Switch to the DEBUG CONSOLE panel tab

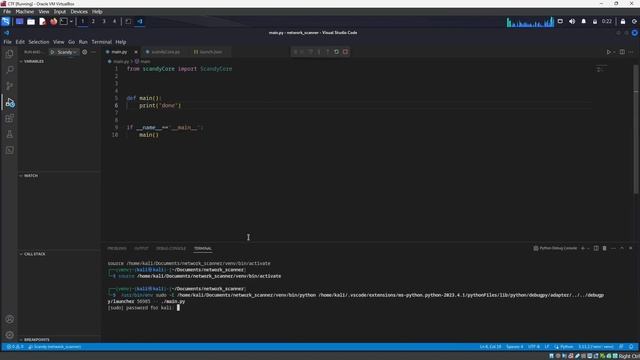point(171,248)
